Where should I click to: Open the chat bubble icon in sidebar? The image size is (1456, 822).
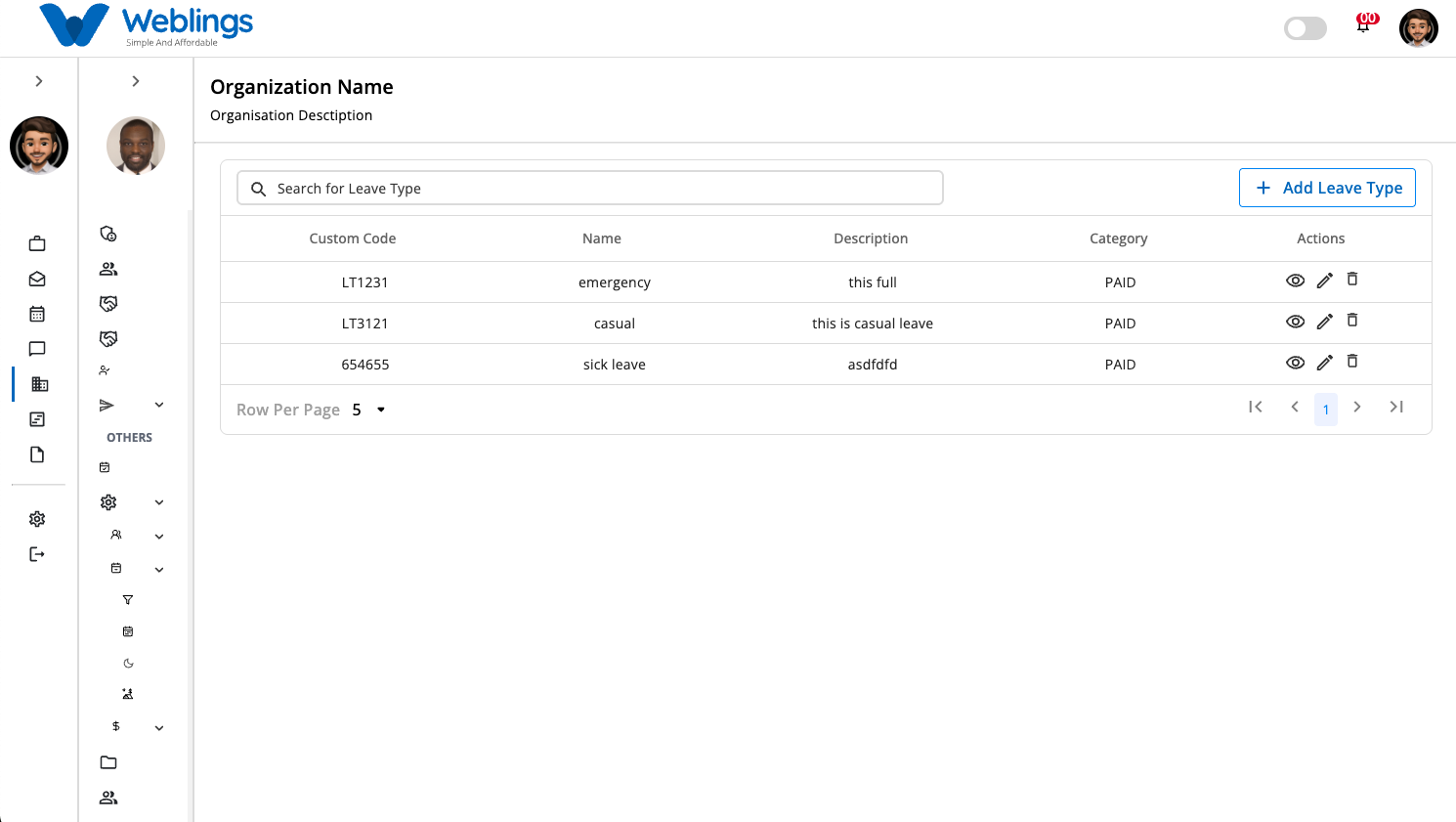click(x=37, y=349)
